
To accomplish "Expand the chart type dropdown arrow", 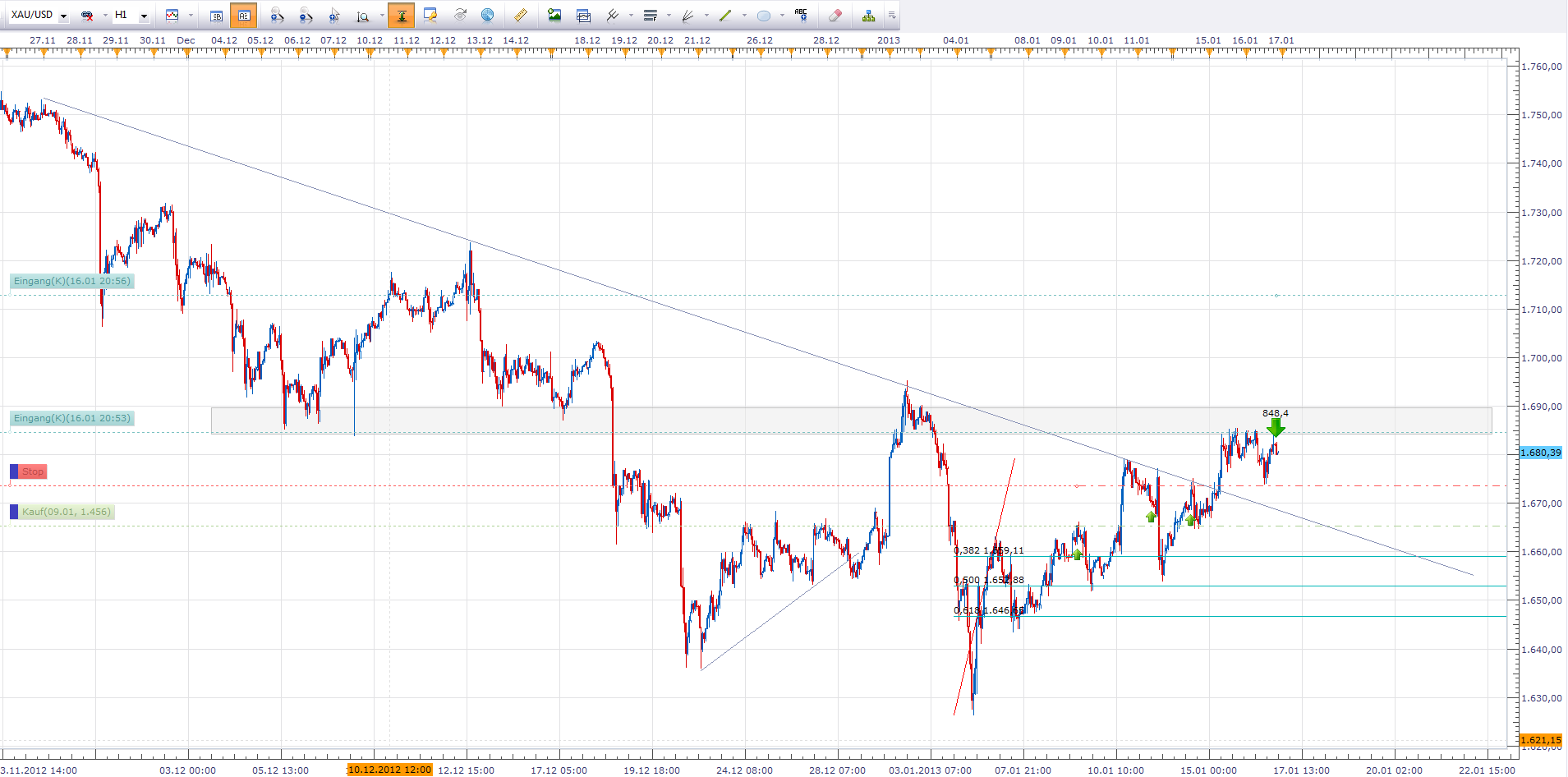I will [191, 16].
